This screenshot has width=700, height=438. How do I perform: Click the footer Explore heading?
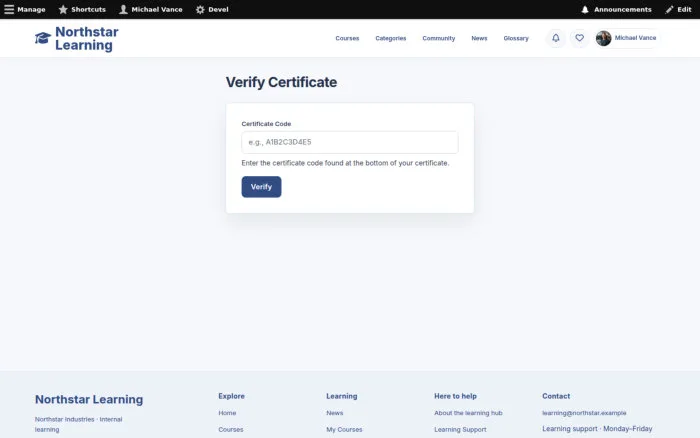click(x=231, y=396)
